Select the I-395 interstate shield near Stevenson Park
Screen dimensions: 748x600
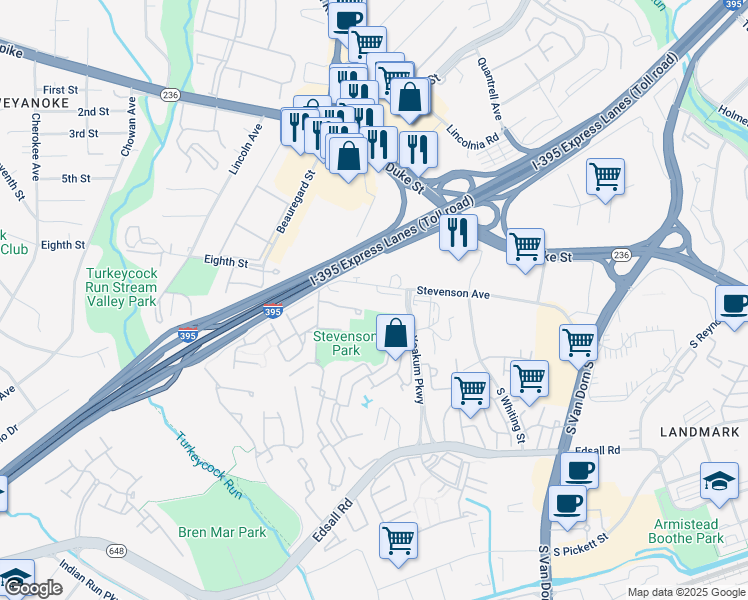tap(273, 310)
